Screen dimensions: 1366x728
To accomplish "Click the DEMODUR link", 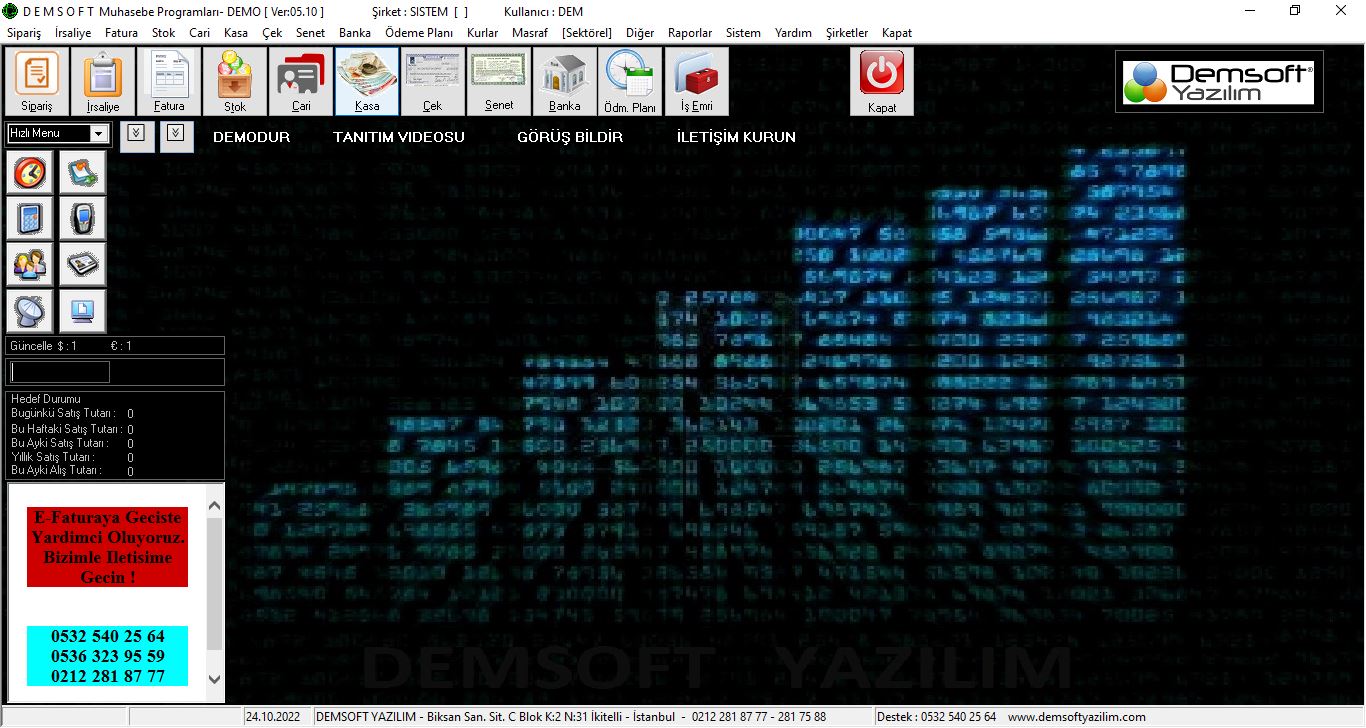I will (x=252, y=137).
